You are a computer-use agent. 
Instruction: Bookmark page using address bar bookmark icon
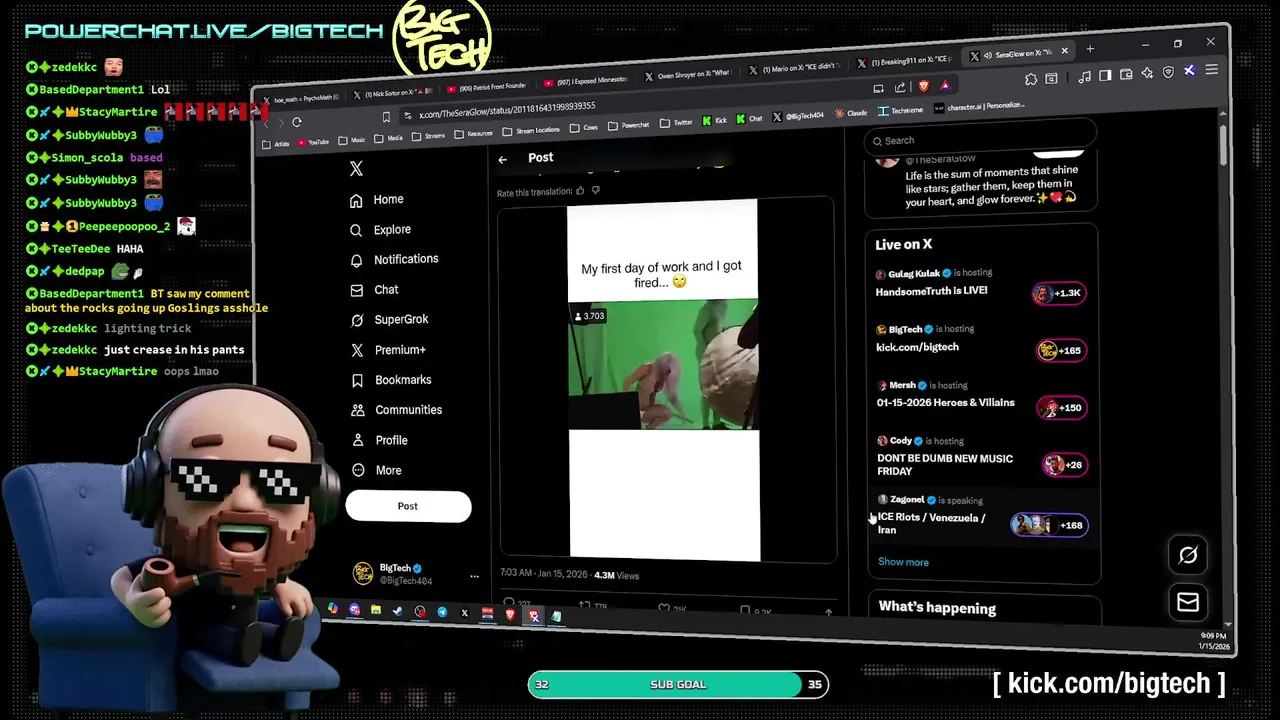pyautogui.click(x=386, y=117)
